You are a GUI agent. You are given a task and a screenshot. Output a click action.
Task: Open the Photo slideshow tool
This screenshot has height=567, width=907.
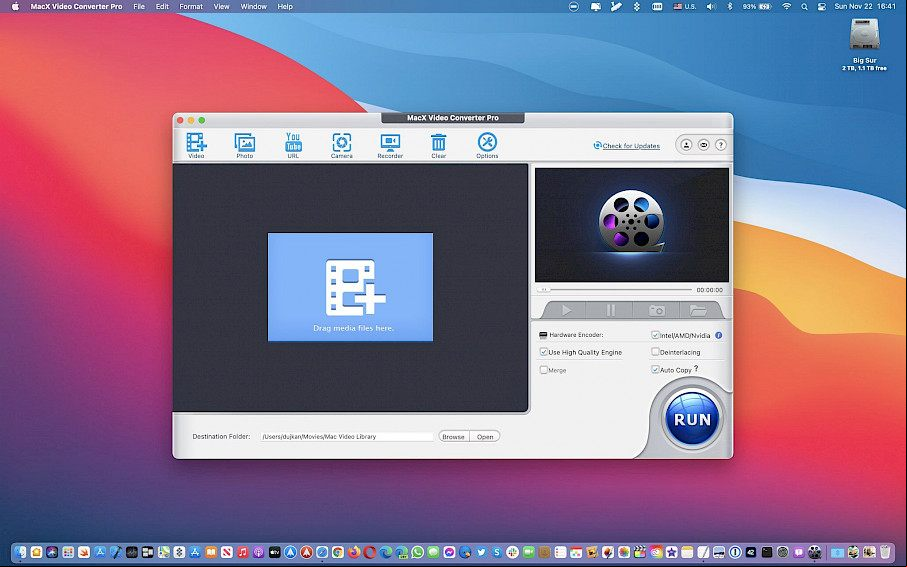point(245,145)
